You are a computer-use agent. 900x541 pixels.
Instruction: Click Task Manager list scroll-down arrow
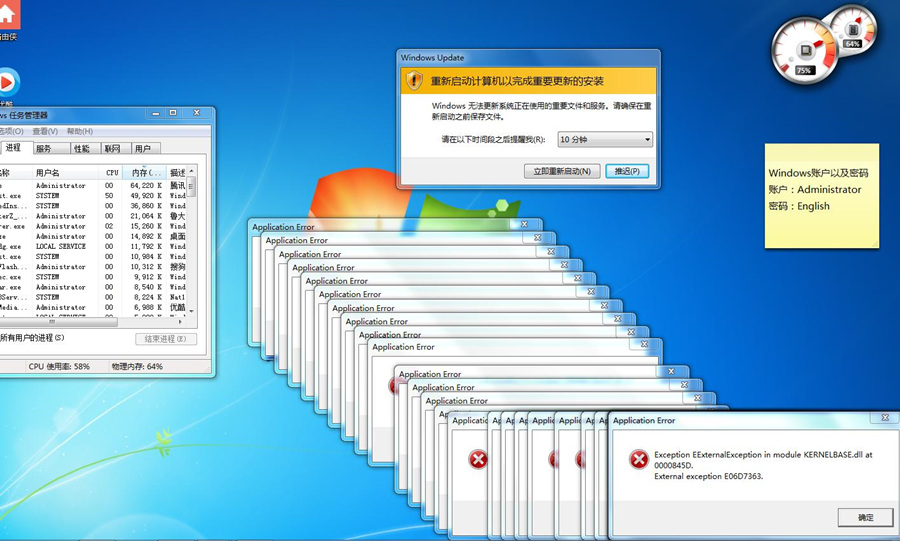(x=191, y=311)
